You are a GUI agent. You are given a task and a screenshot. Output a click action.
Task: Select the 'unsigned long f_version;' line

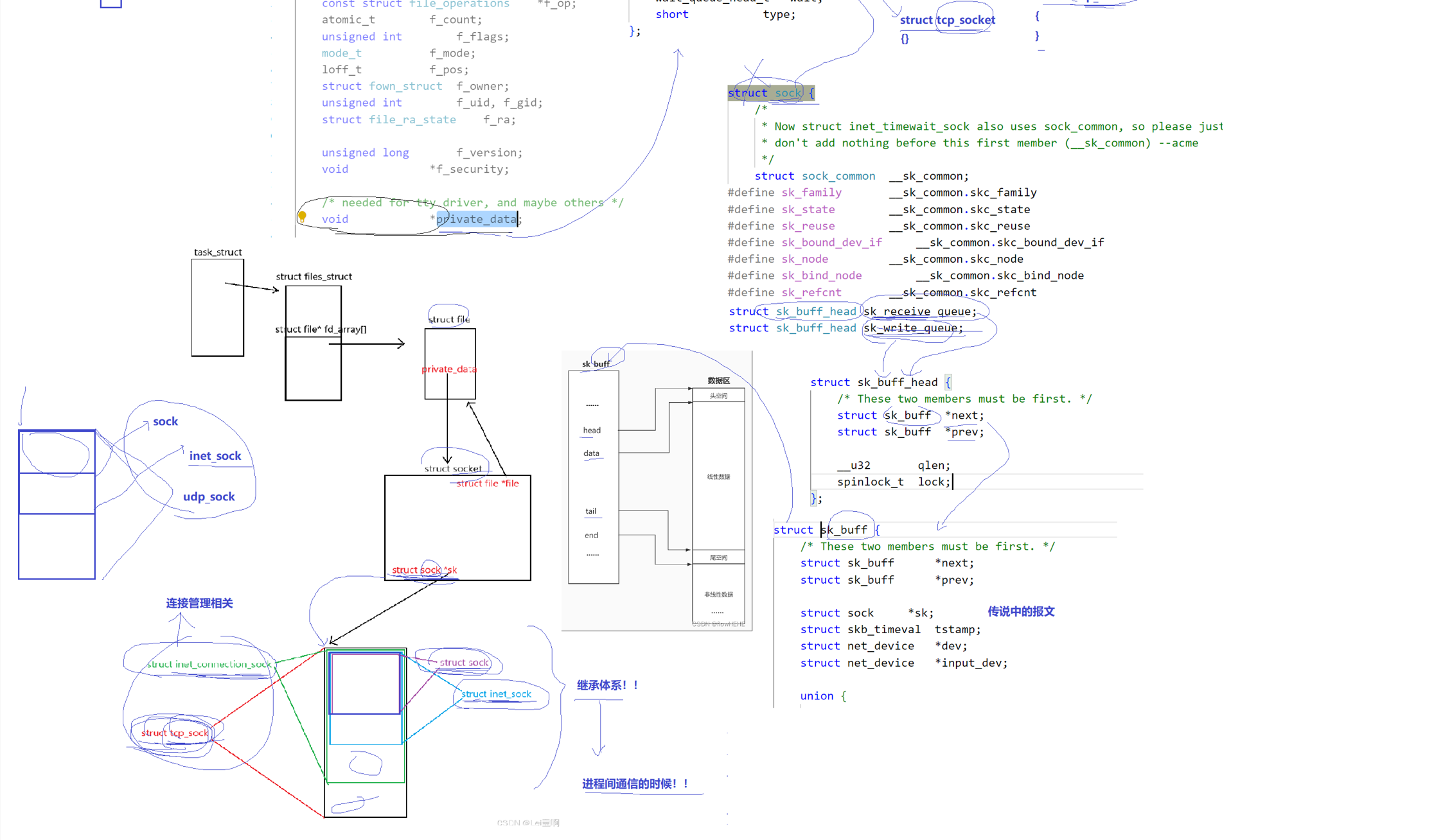[x=422, y=153]
